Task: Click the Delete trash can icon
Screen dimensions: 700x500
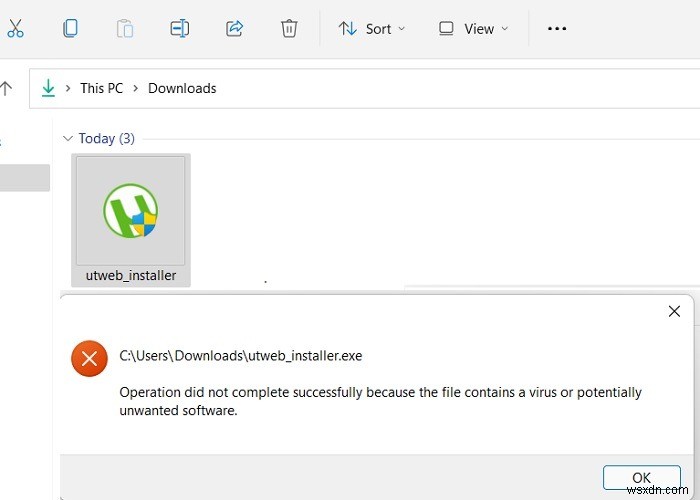Action: click(x=289, y=29)
